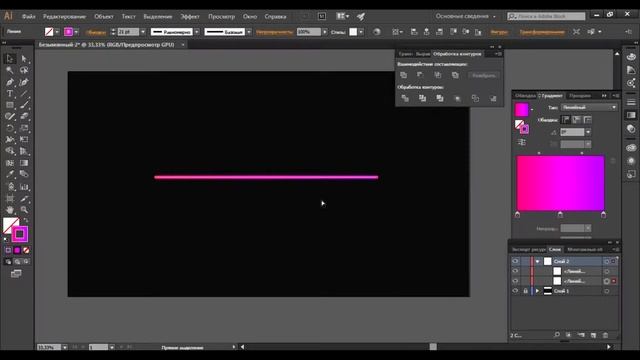Open the variable width profile dropdown

[x=197, y=32]
